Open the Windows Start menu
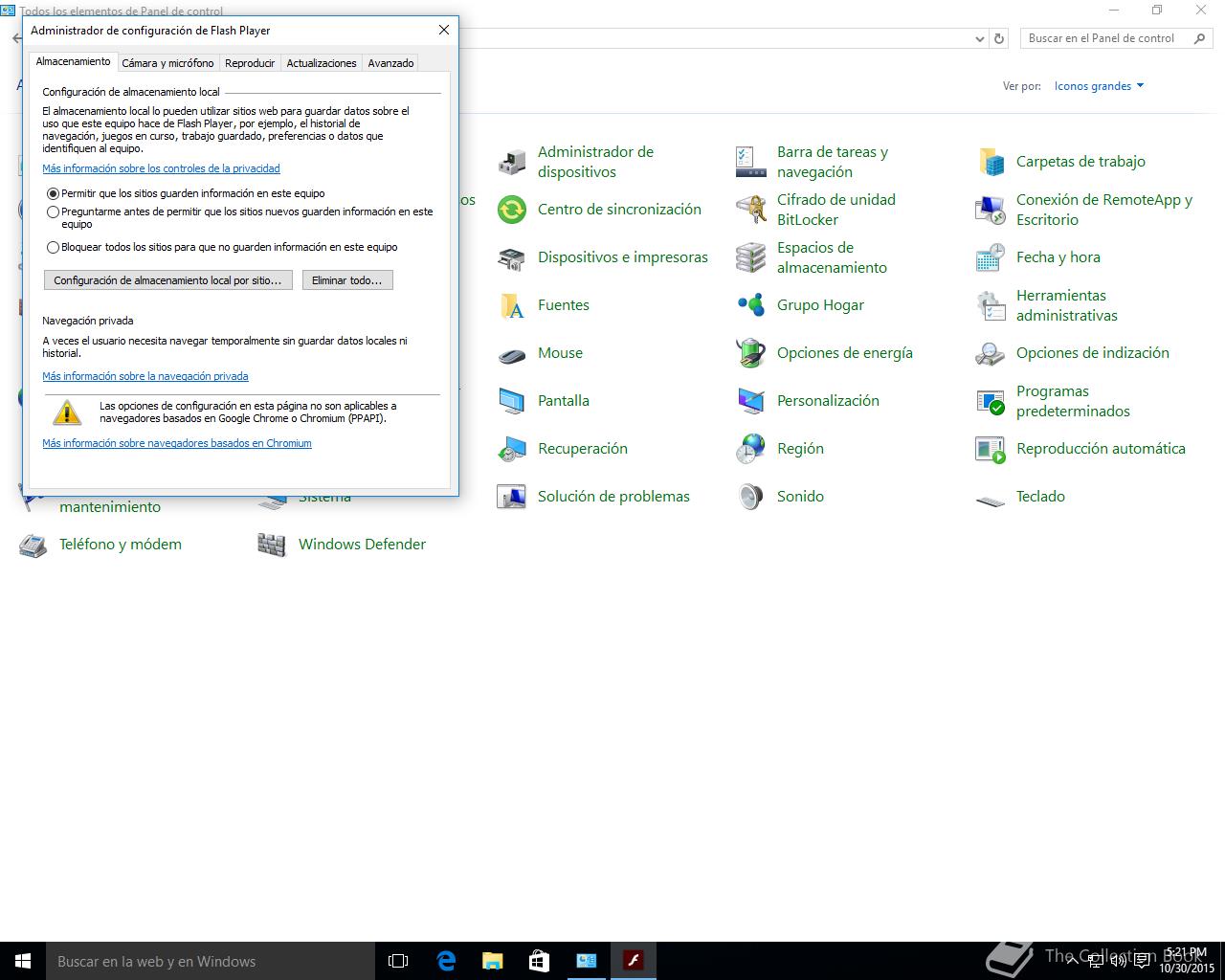This screenshot has height=980, width=1225. [23, 961]
